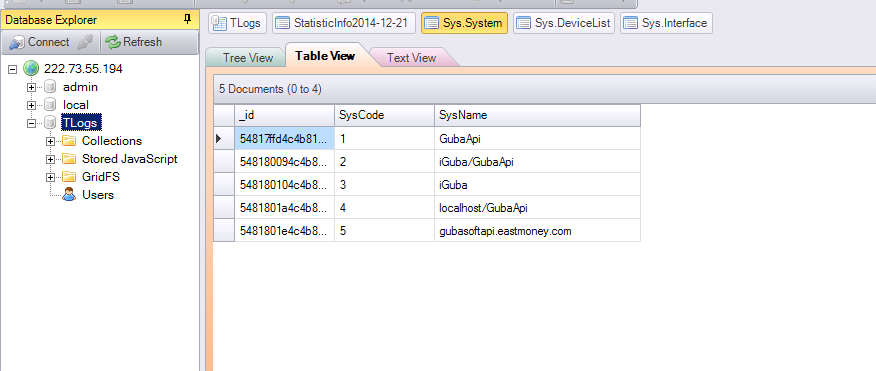Click the SysCode column header
876x371 pixels.
point(384,115)
